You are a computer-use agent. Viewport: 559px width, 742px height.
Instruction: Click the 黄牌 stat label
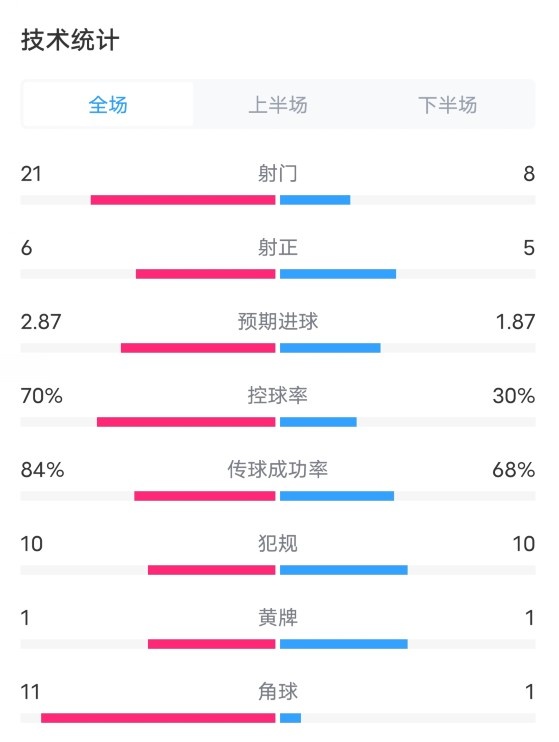tap(278, 618)
